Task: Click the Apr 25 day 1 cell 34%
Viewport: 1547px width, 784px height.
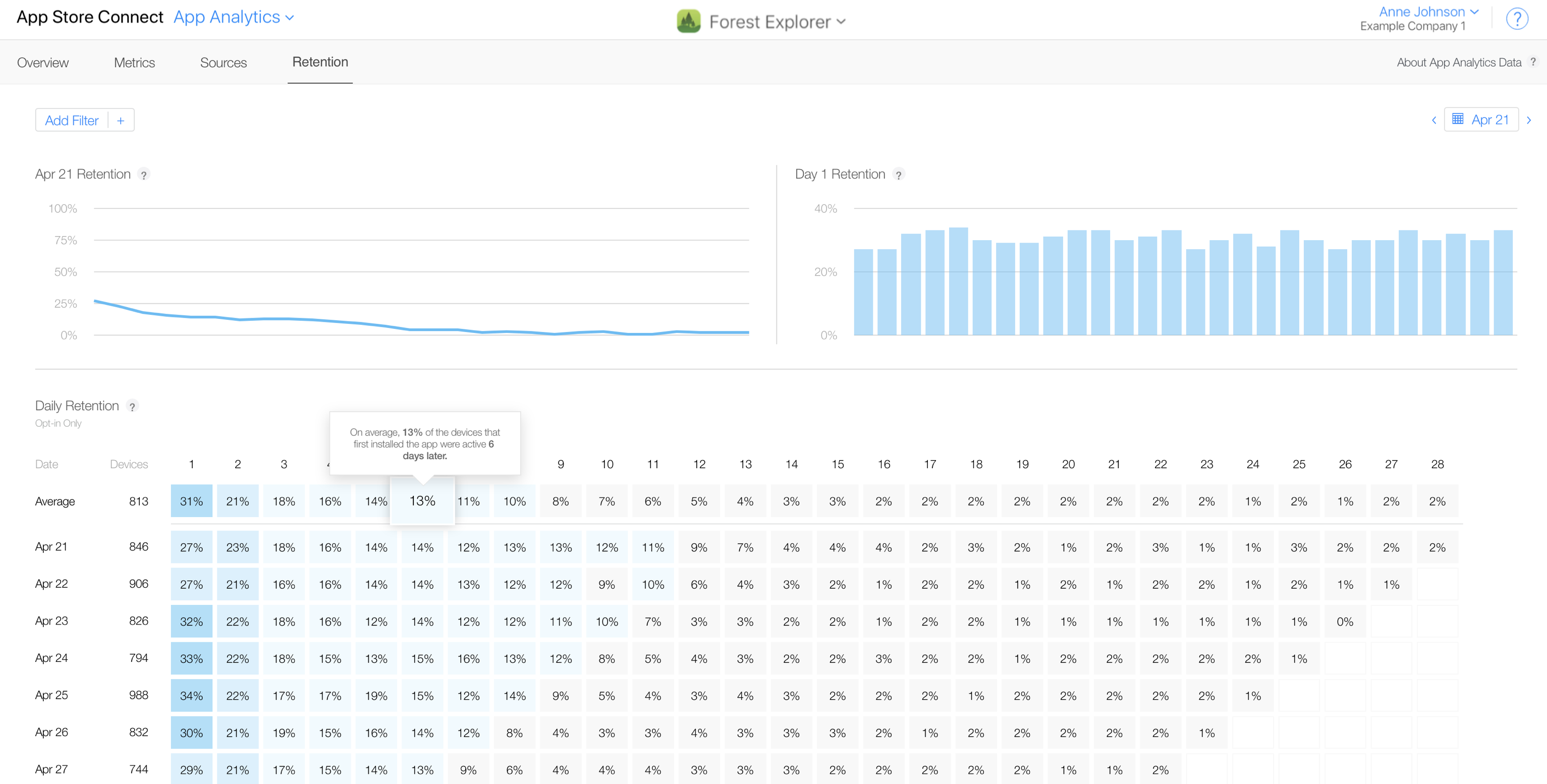Action: point(192,696)
